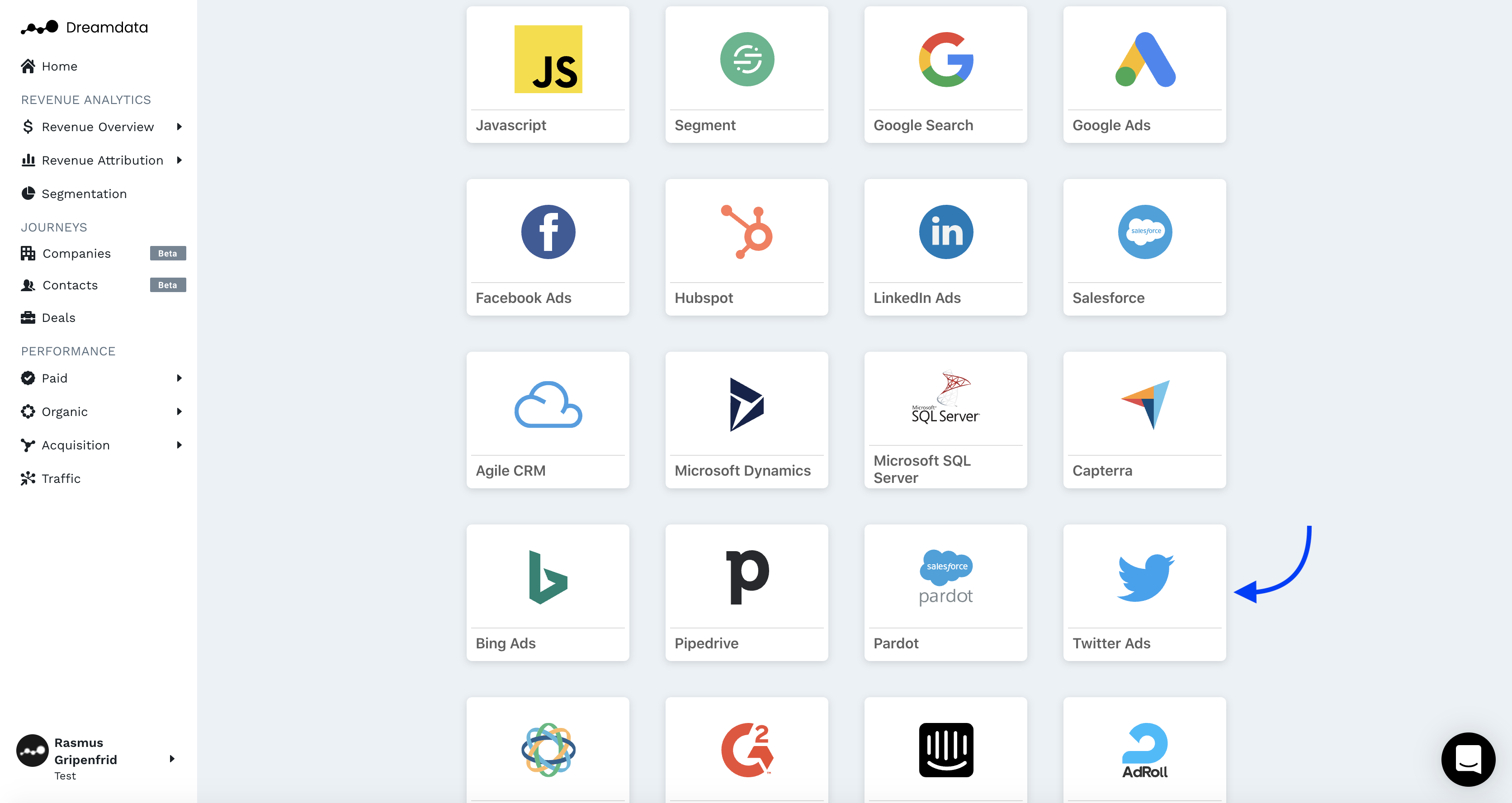Viewport: 1512px width, 803px height.
Task: Click the Salesforce card label
Action: (1108, 298)
